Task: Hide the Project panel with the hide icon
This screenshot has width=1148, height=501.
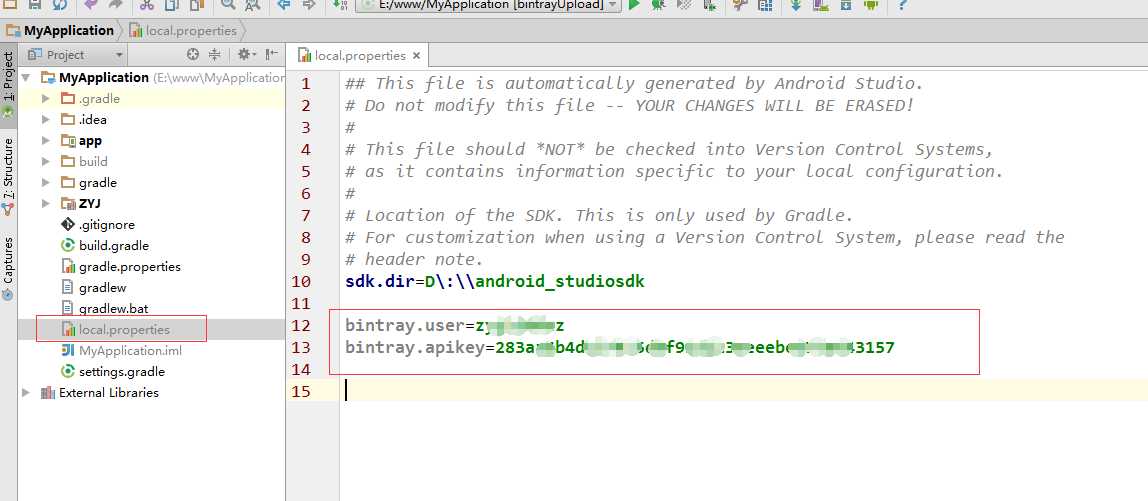Action: pyautogui.click(x=272, y=54)
